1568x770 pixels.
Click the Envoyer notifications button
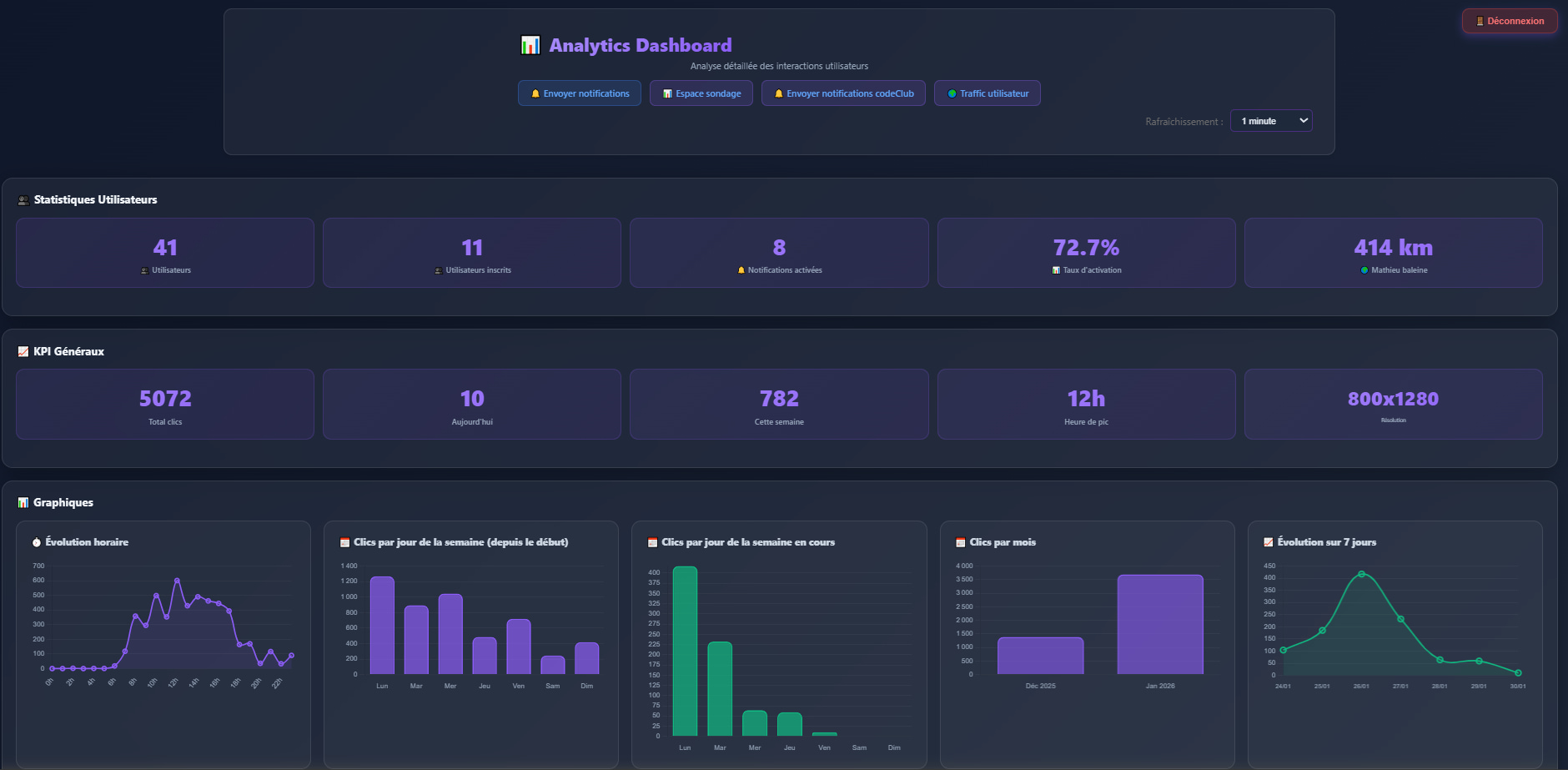(x=579, y=93)
